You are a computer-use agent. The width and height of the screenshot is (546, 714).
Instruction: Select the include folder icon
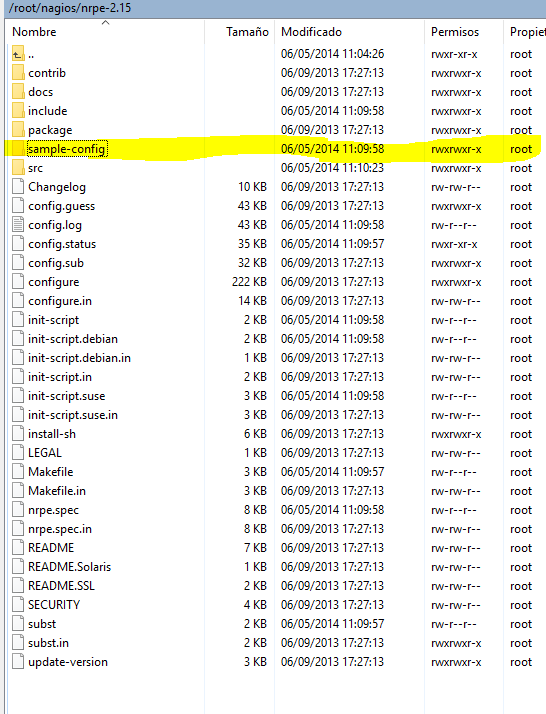click(x=18, y=111)
